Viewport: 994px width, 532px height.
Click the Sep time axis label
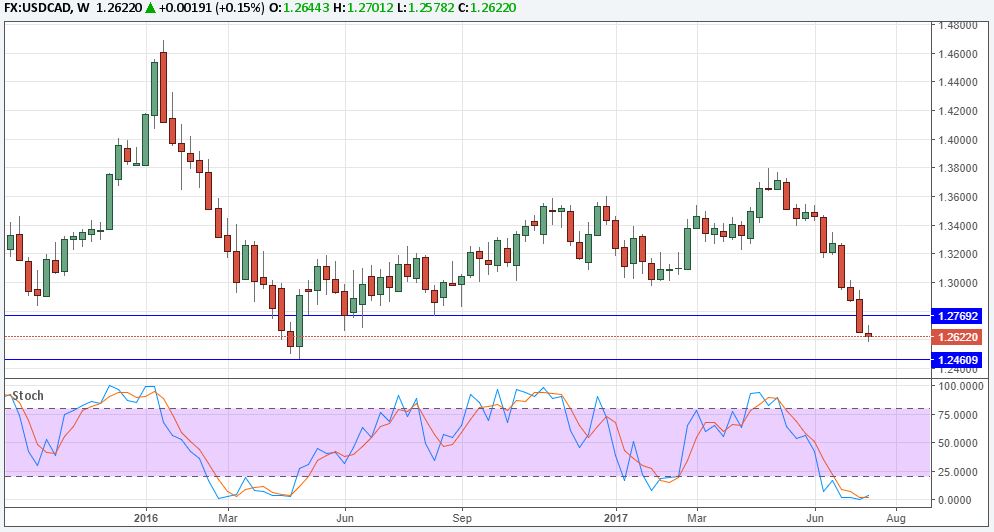click(462, 517)
